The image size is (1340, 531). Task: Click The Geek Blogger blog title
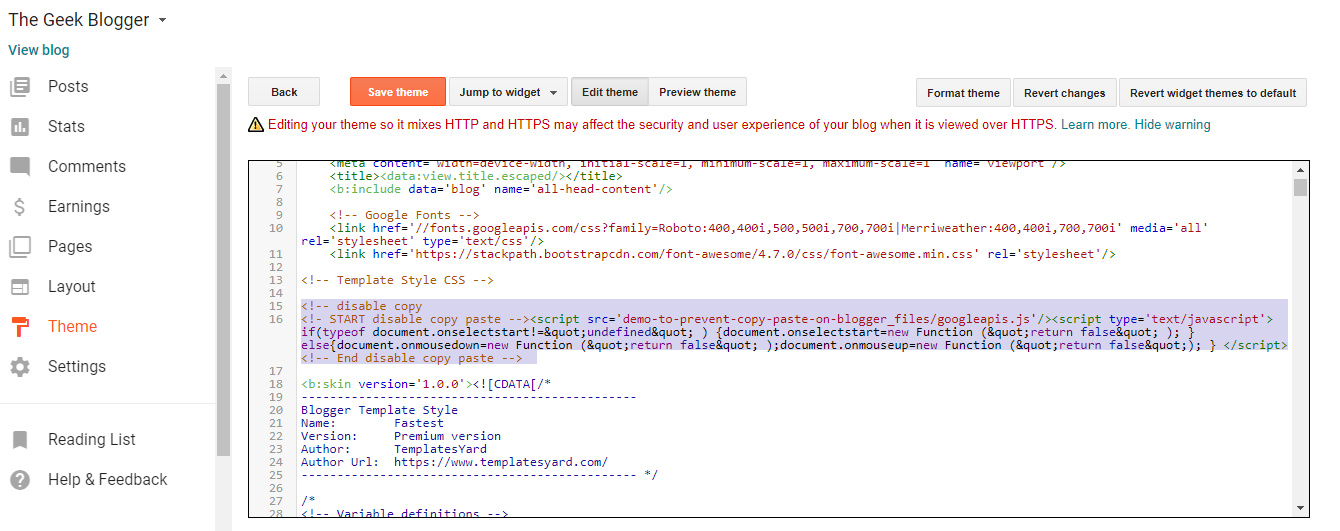[79, 20]
